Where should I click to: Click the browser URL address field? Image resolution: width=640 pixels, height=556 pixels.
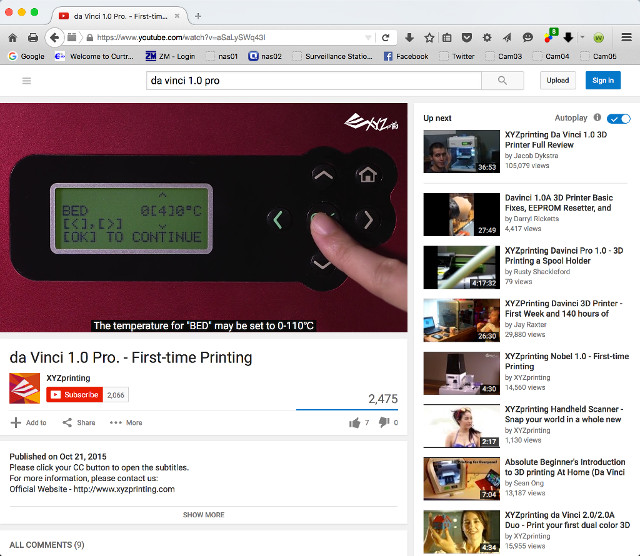tap(229, 38)
